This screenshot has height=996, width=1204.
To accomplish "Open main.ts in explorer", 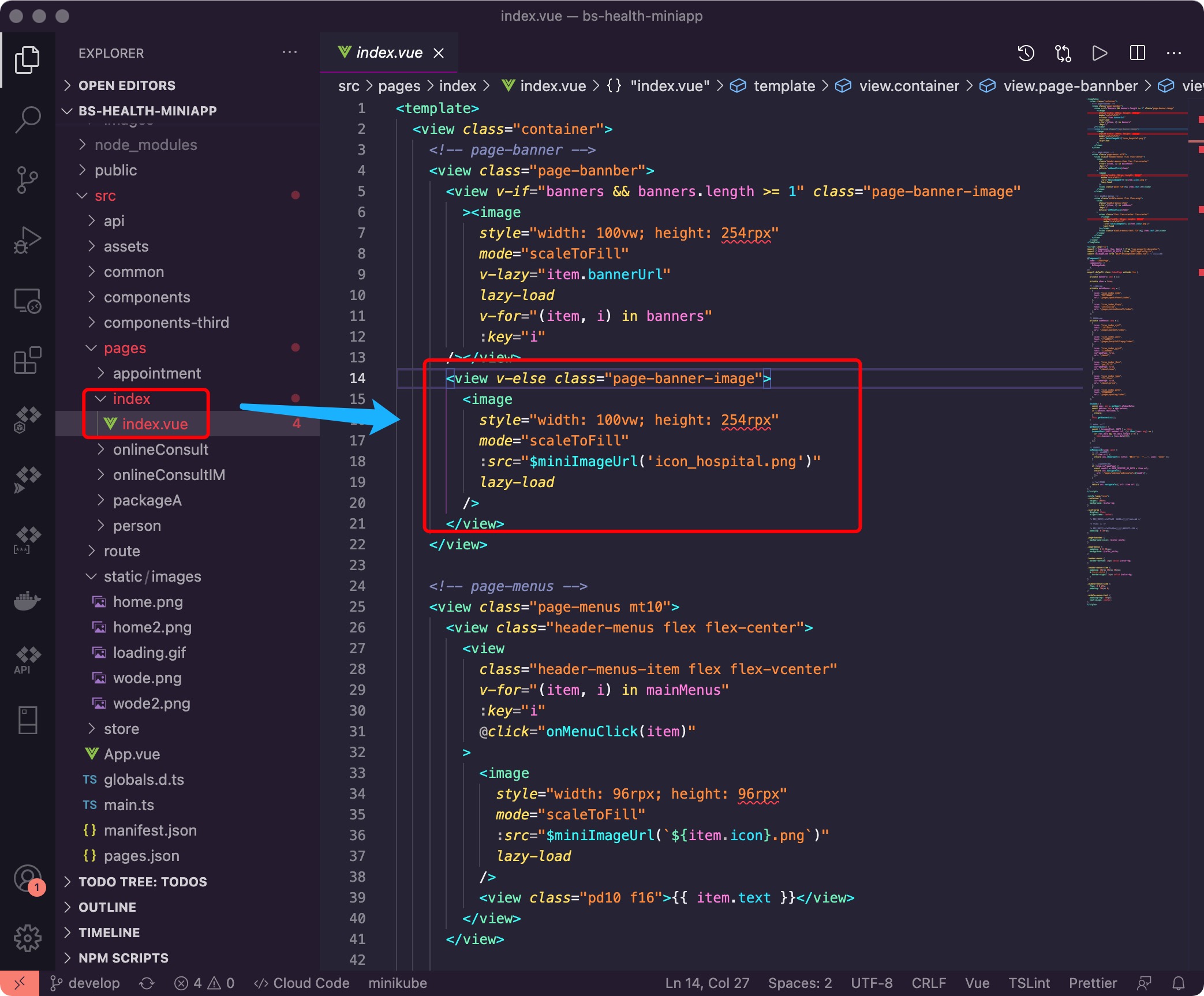I will [x=188, y=804].
